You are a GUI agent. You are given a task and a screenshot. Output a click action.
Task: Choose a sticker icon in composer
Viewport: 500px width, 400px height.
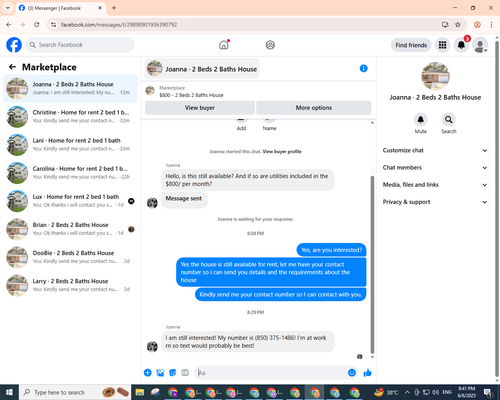click(x=173, y=373)
